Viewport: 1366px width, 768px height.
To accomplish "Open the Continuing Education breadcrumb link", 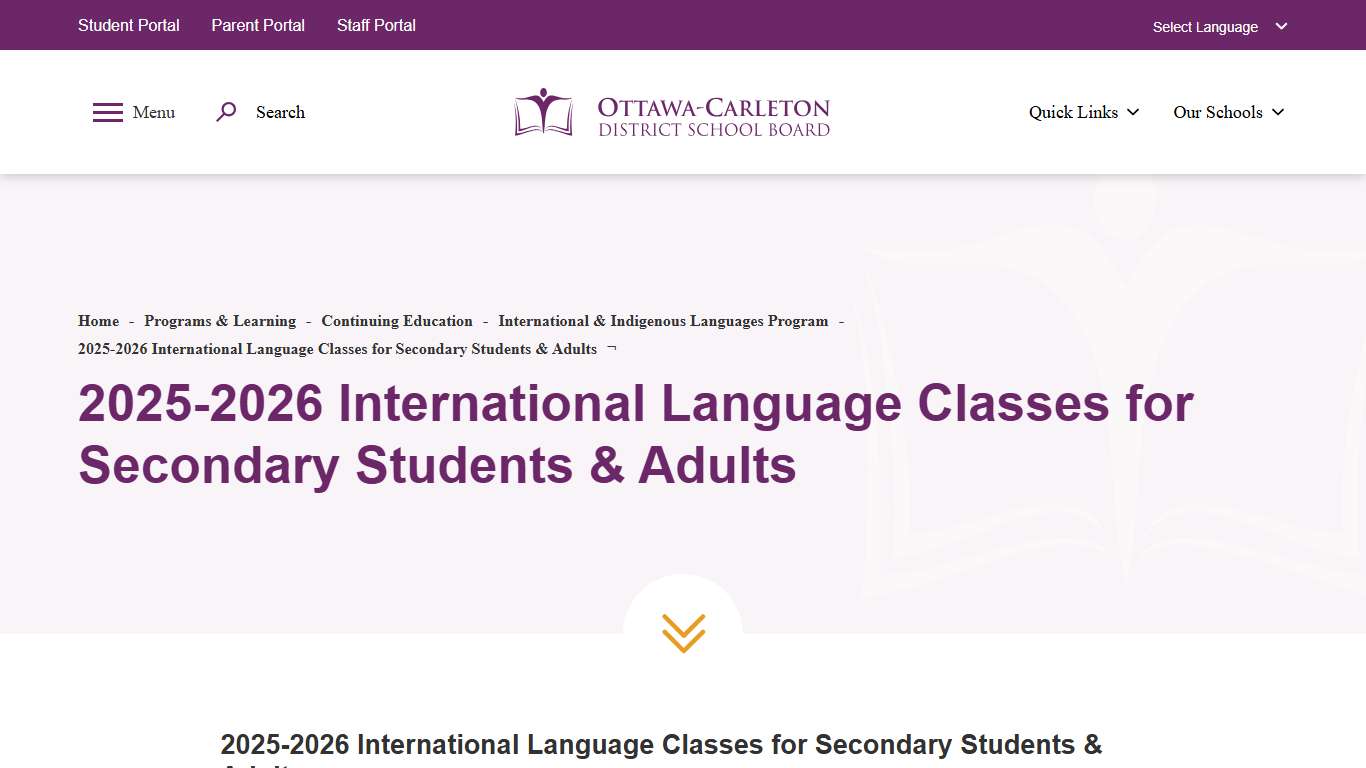I will (397, 321).
